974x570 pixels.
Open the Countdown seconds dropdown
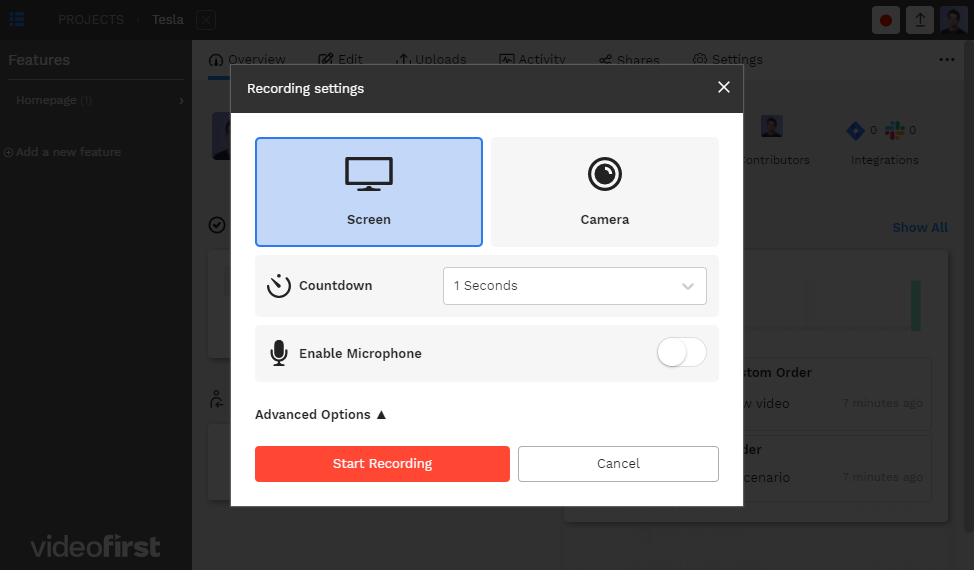coord(574,286)
